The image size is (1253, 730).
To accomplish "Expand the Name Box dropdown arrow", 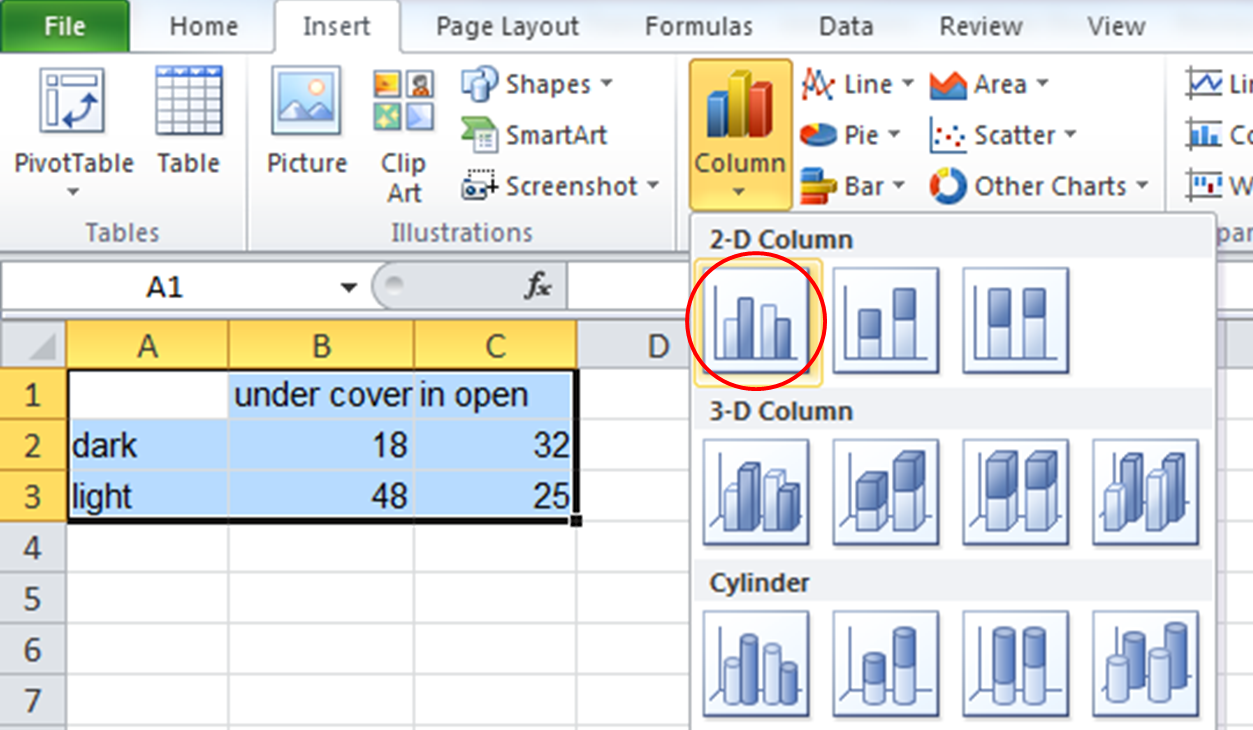I will tap(348, 288).
